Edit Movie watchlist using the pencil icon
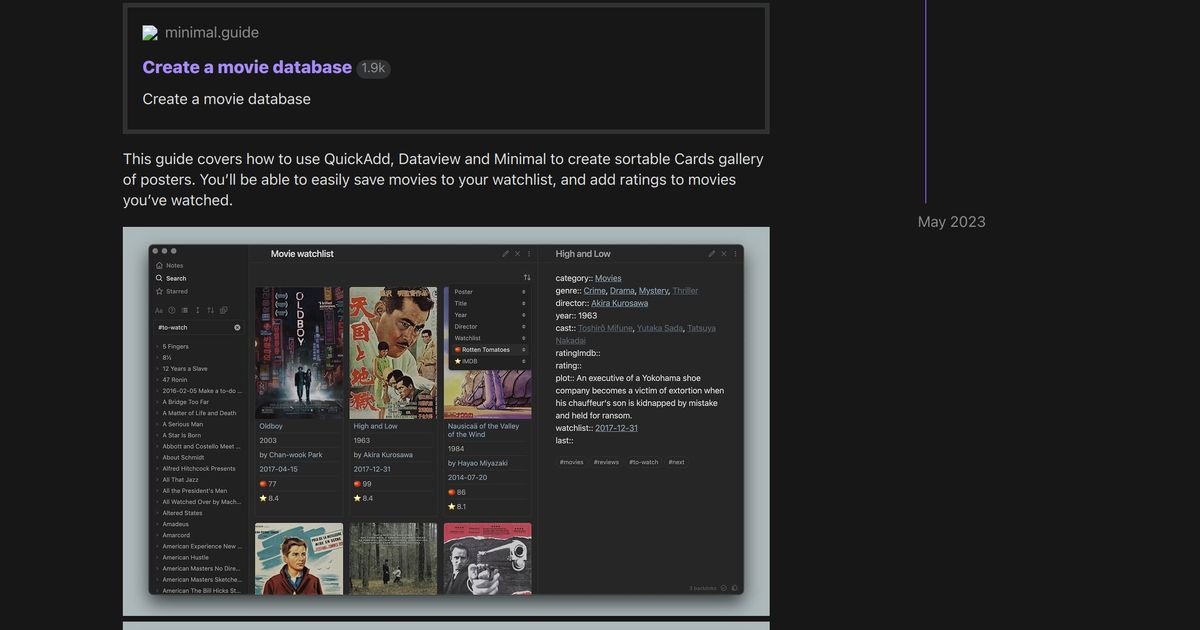 coord(505,254)
